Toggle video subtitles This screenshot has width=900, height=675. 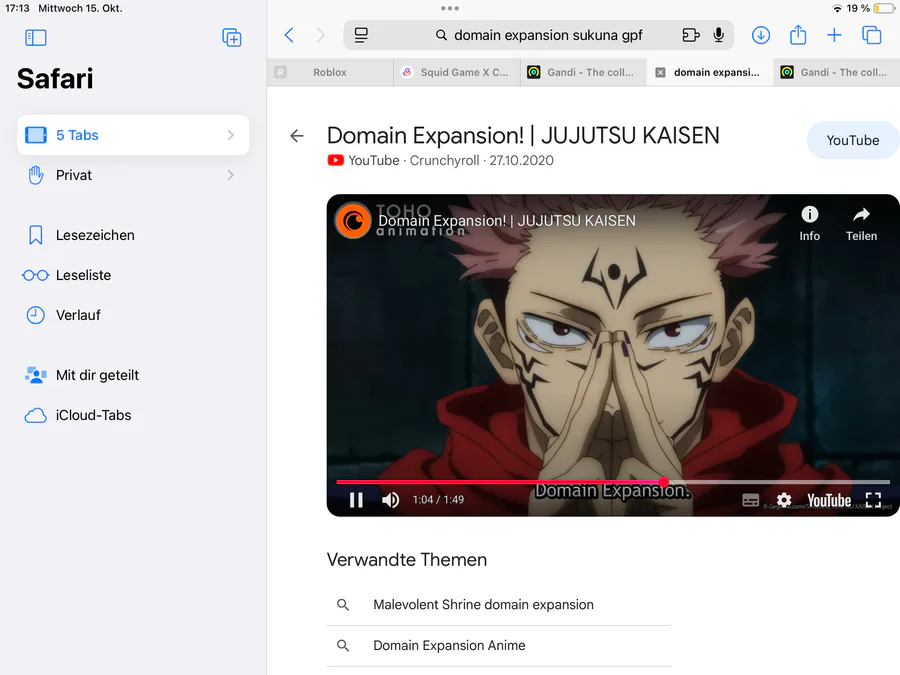(750, 500)
